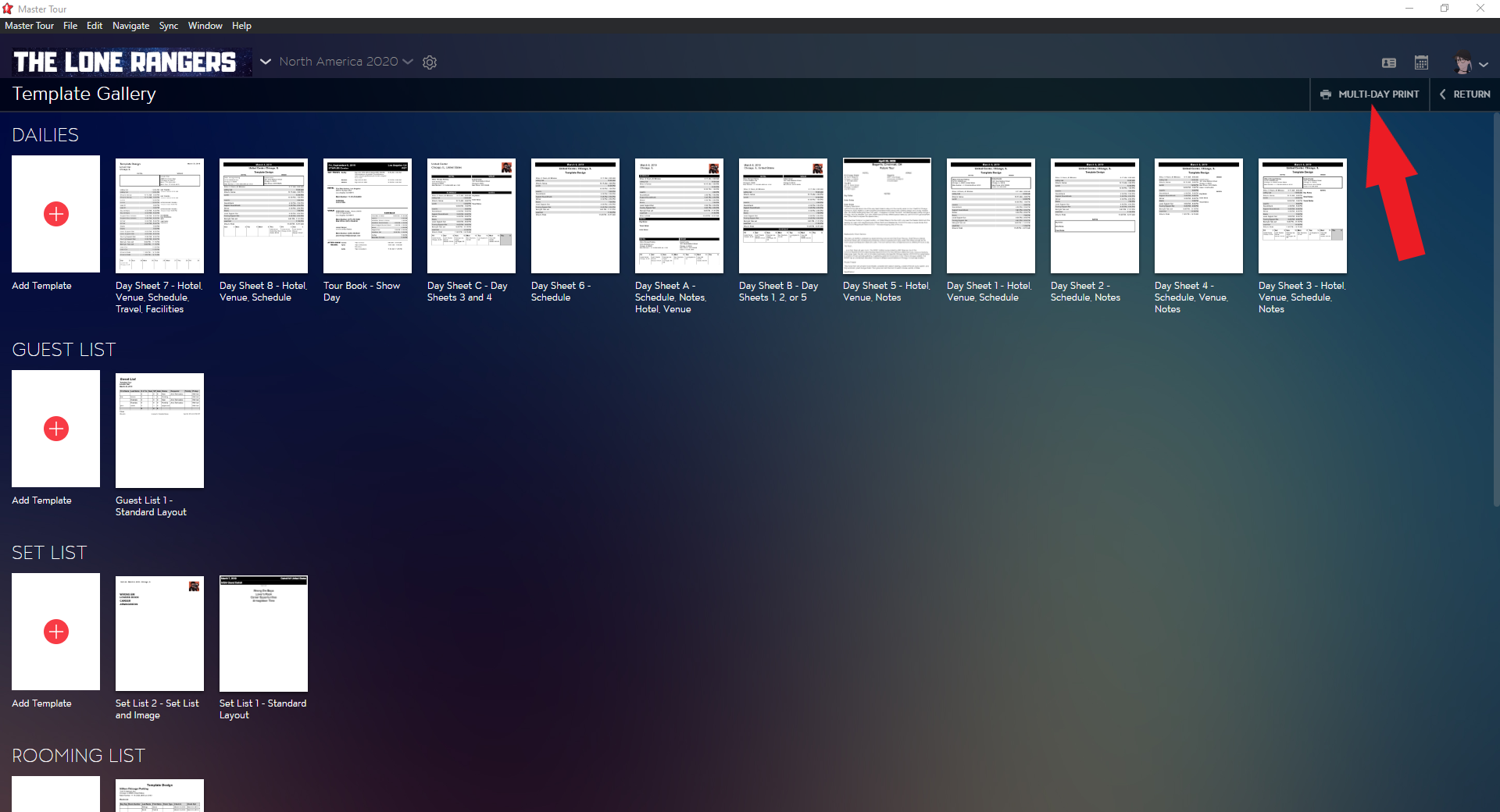Viewport: 1500px width, 812px height.
Task: Open the Edit menu
Action: coord(95,26)
